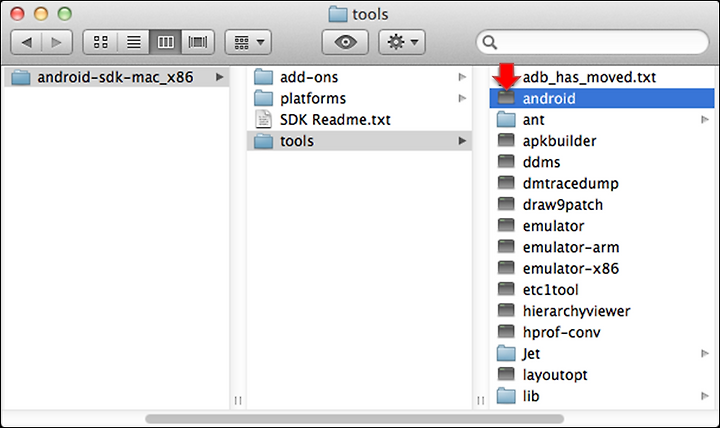
Task: Click the 'hprof-conv' file name
Action: click(x=561, y=333)
